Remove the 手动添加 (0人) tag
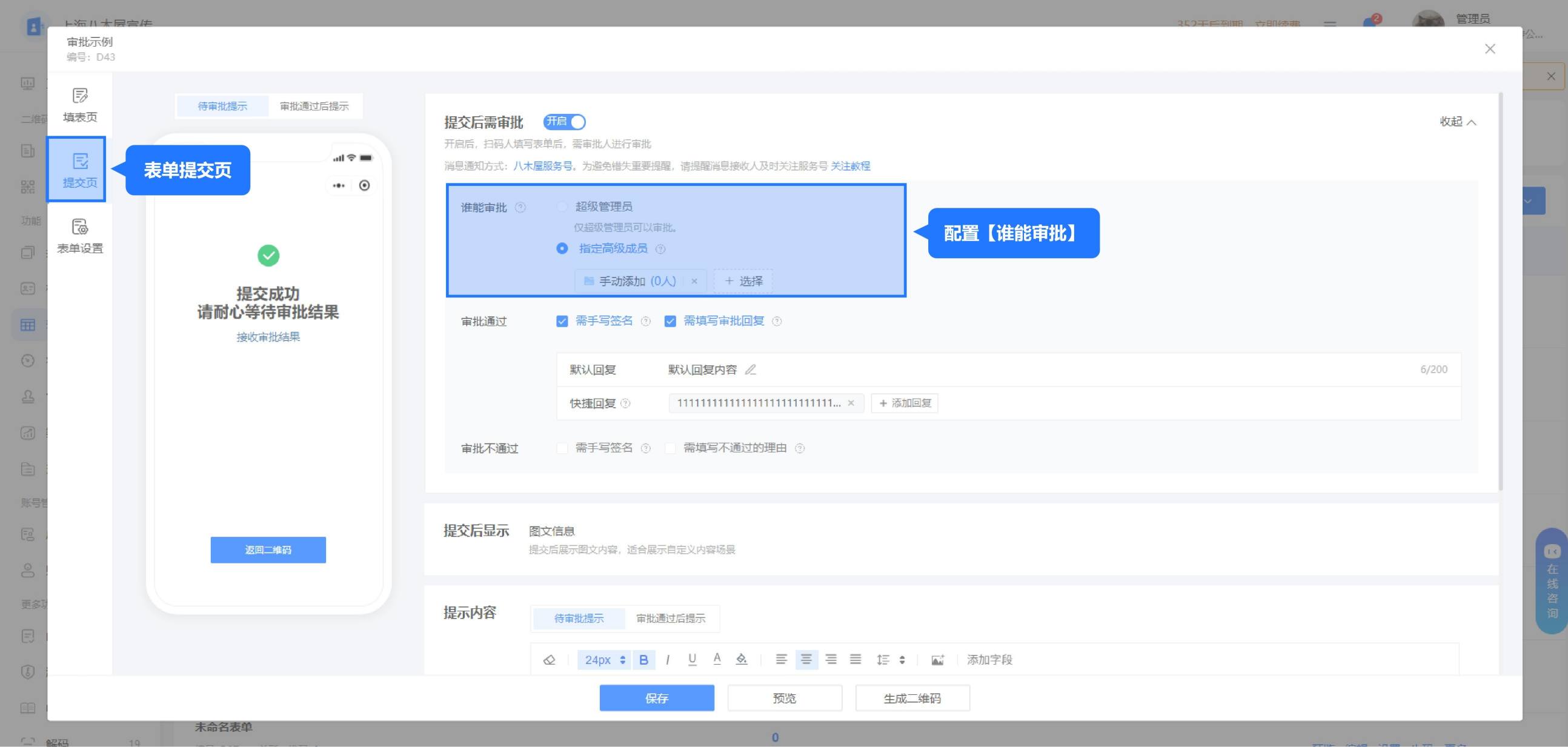Viewport: 1568px width, 747px height. (x=694, y=281)
